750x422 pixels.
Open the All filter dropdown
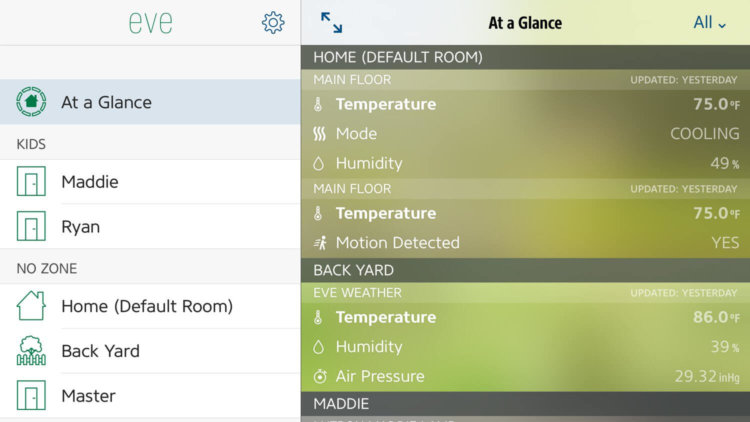pyautogui.click(x=709, y=22)
